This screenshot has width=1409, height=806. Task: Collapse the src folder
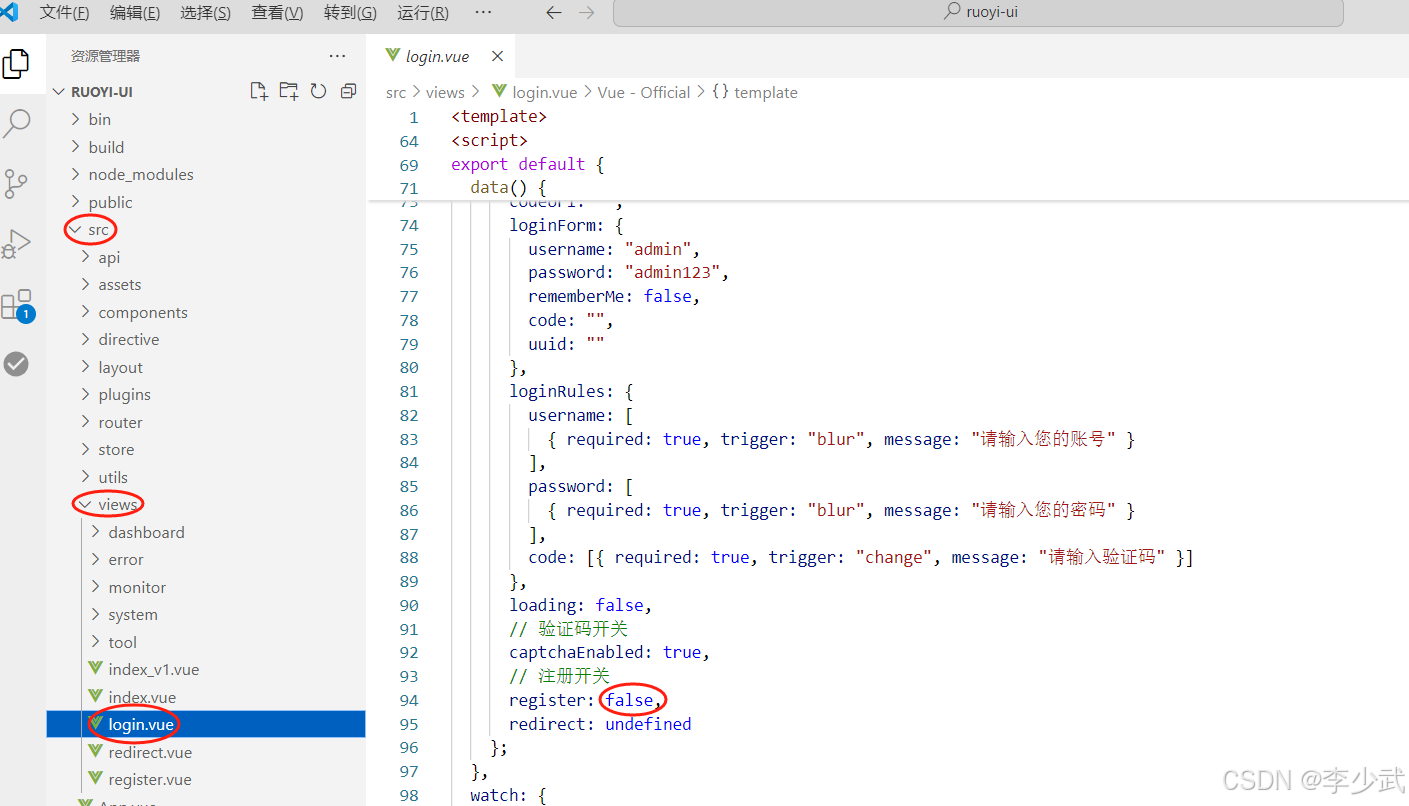(206, 229)
